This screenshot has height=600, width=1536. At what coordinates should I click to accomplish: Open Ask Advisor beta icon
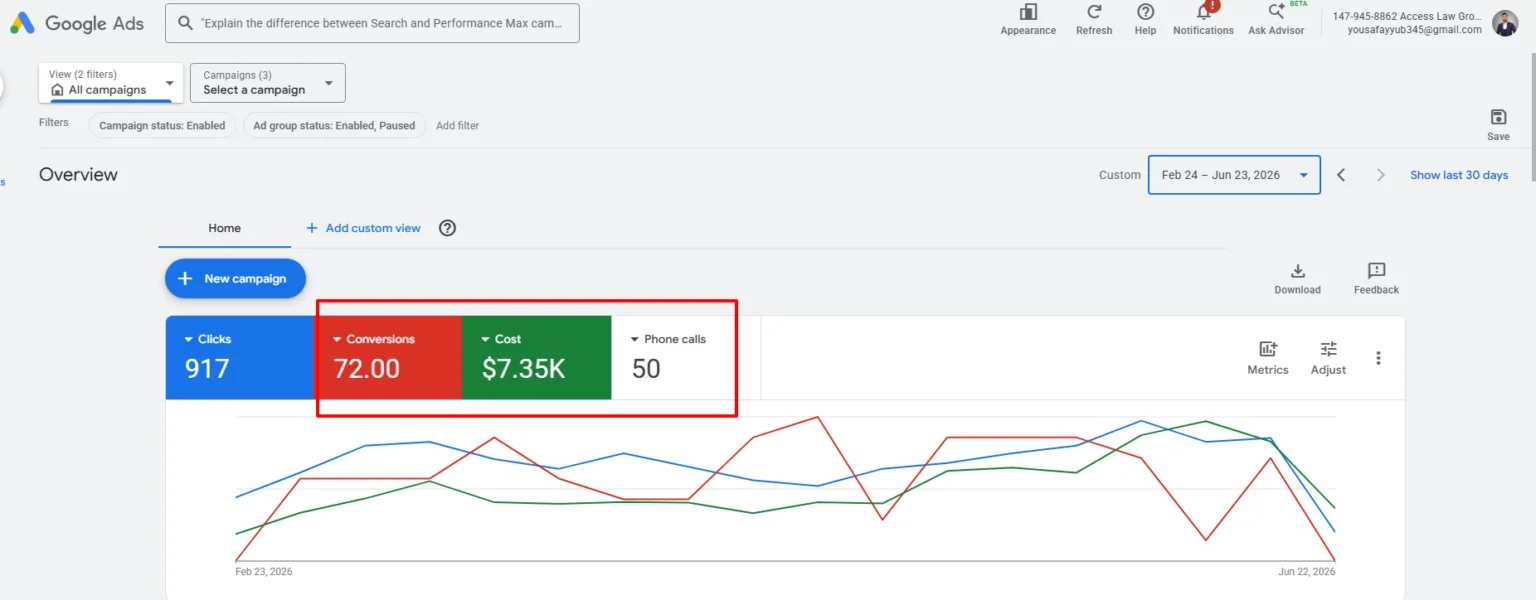(x=1276, y=11)
